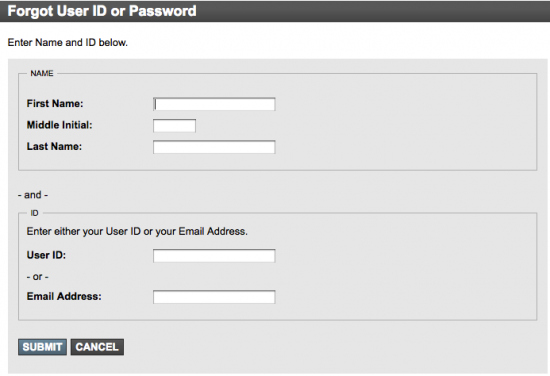Click the "First Name:" label
Viewport: 550px width, 376px height.
click(55, 103)
